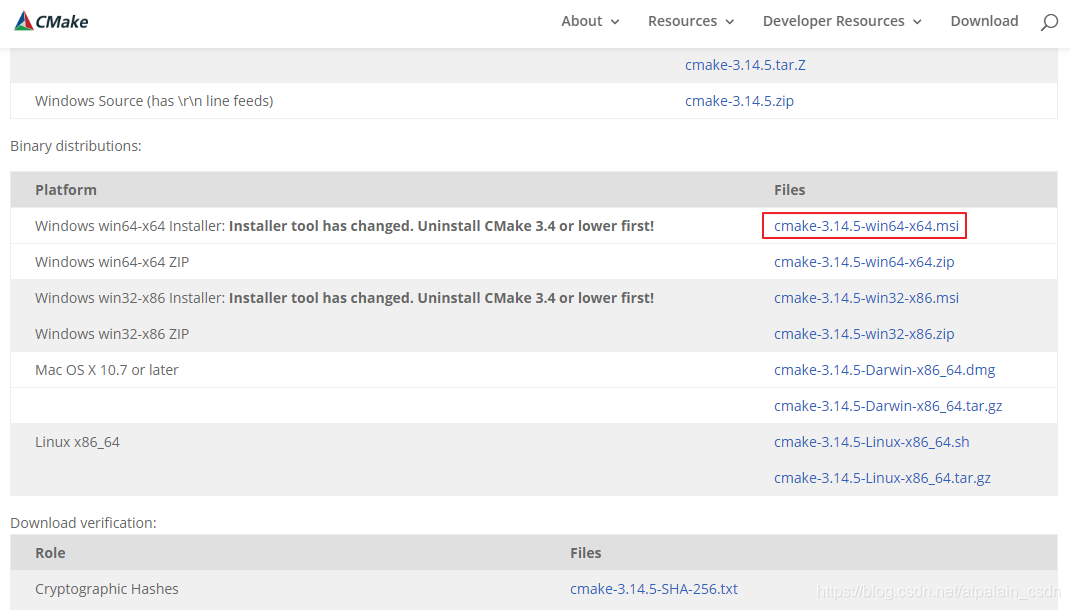1070x610 pixels.
Task: Select 'Windows win32-x86 ZIP' platform text
Action: click(112, 334)
